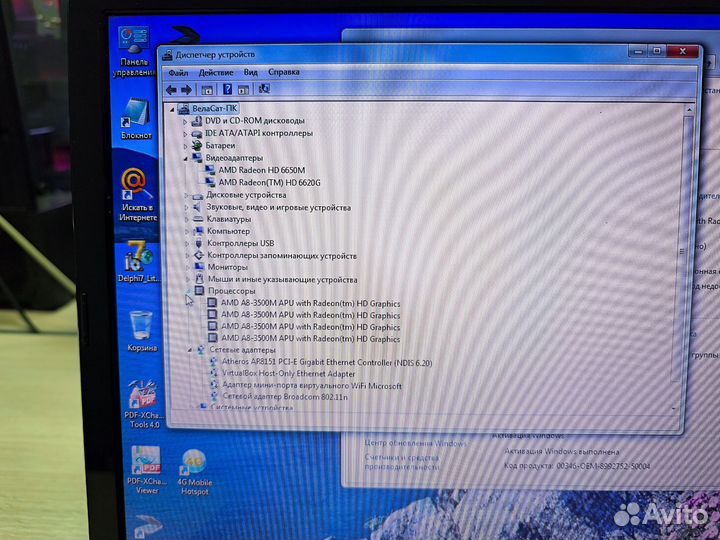Go back with the toolbar left arrow
720x540 pixels.
click(x=171, y=90)
